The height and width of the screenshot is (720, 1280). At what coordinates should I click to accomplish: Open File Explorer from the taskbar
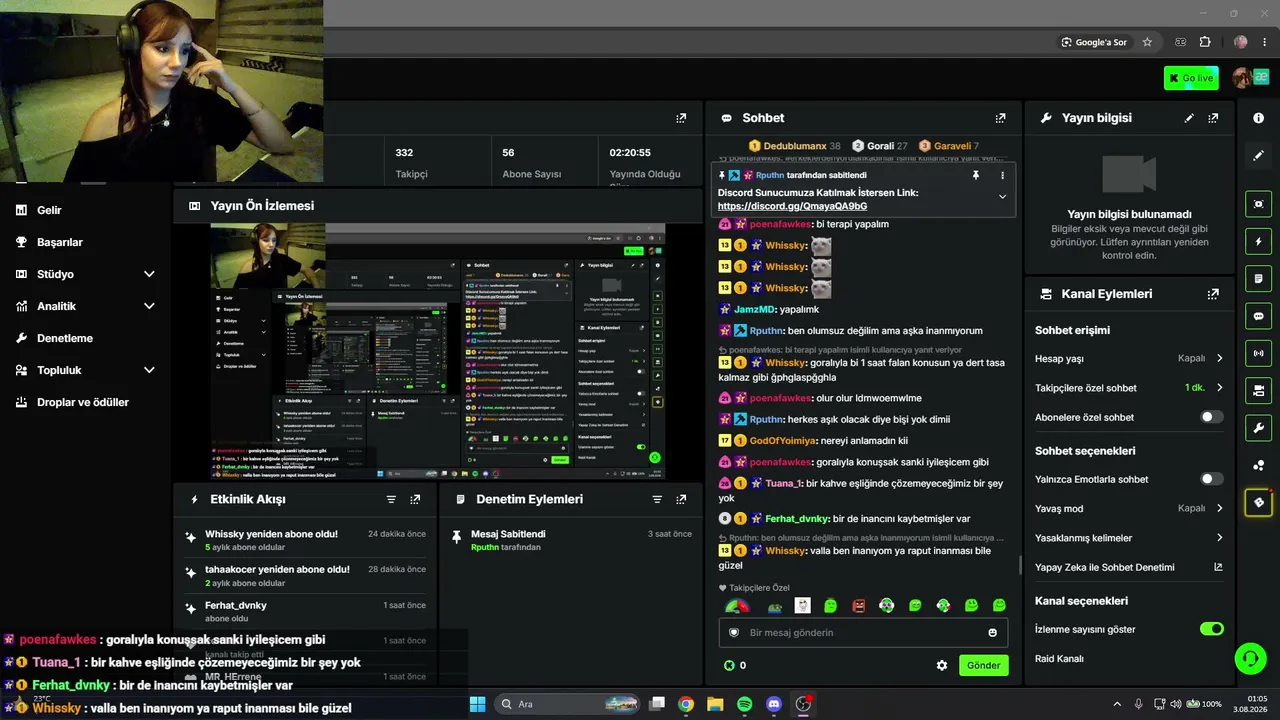pos(715,704)
